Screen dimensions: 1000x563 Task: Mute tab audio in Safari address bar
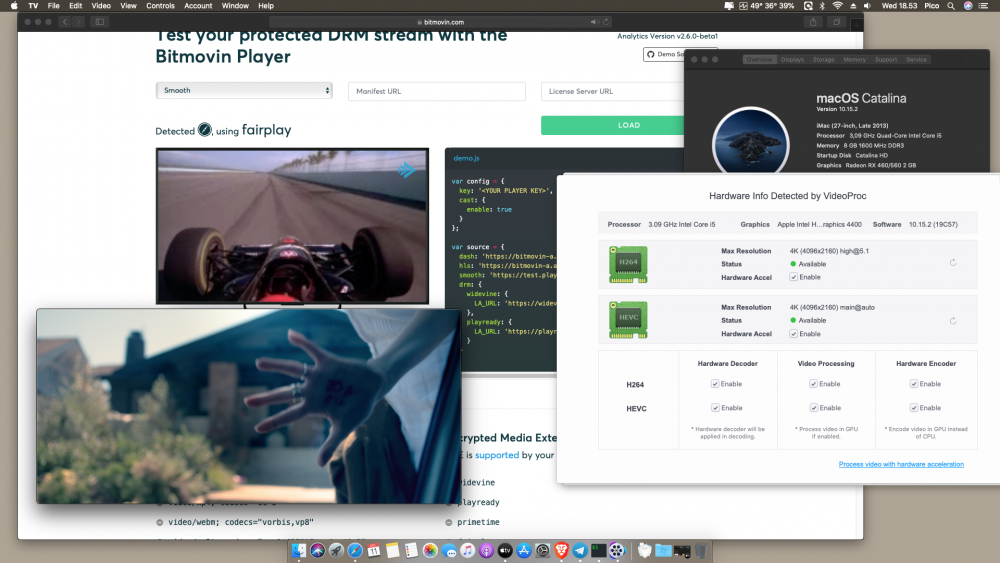click(x=594, y=22)
